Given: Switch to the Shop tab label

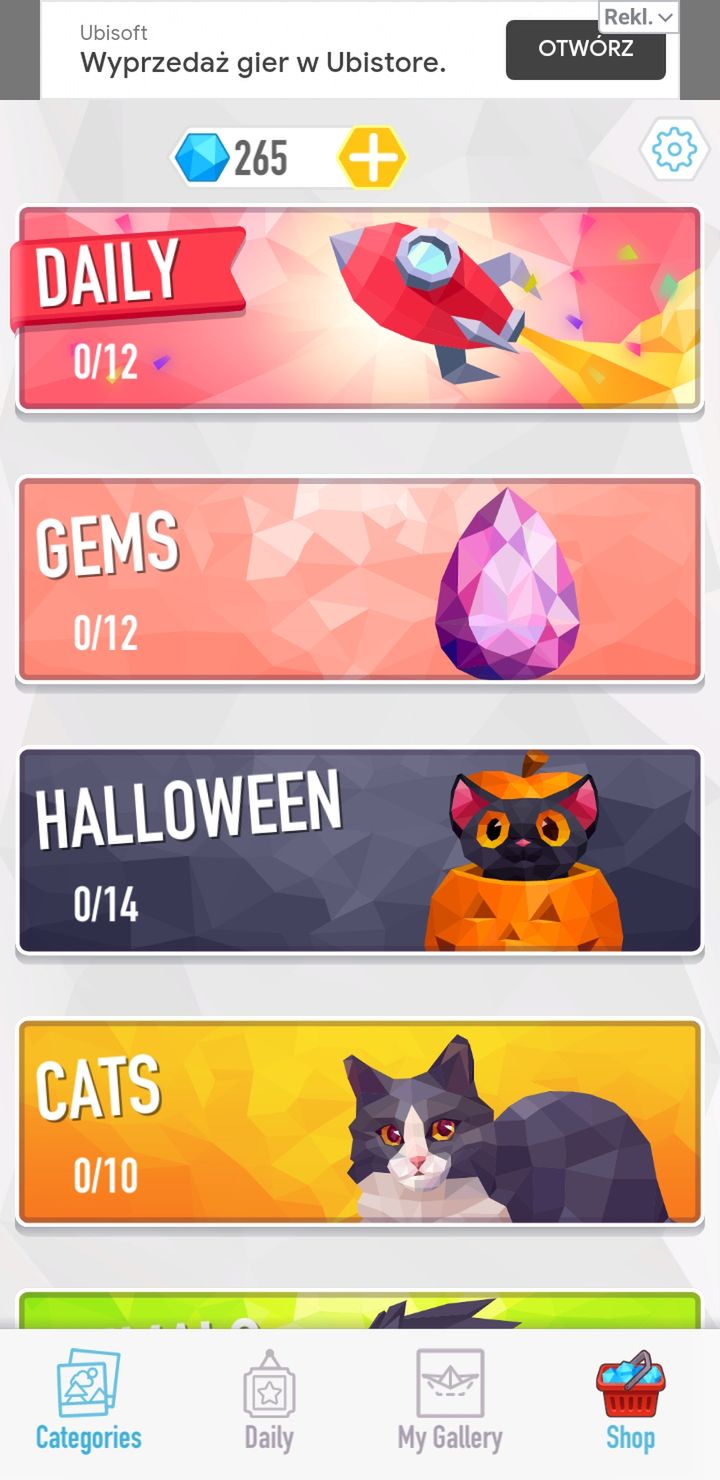Looking at the screenshot, I should [630, 1438].
